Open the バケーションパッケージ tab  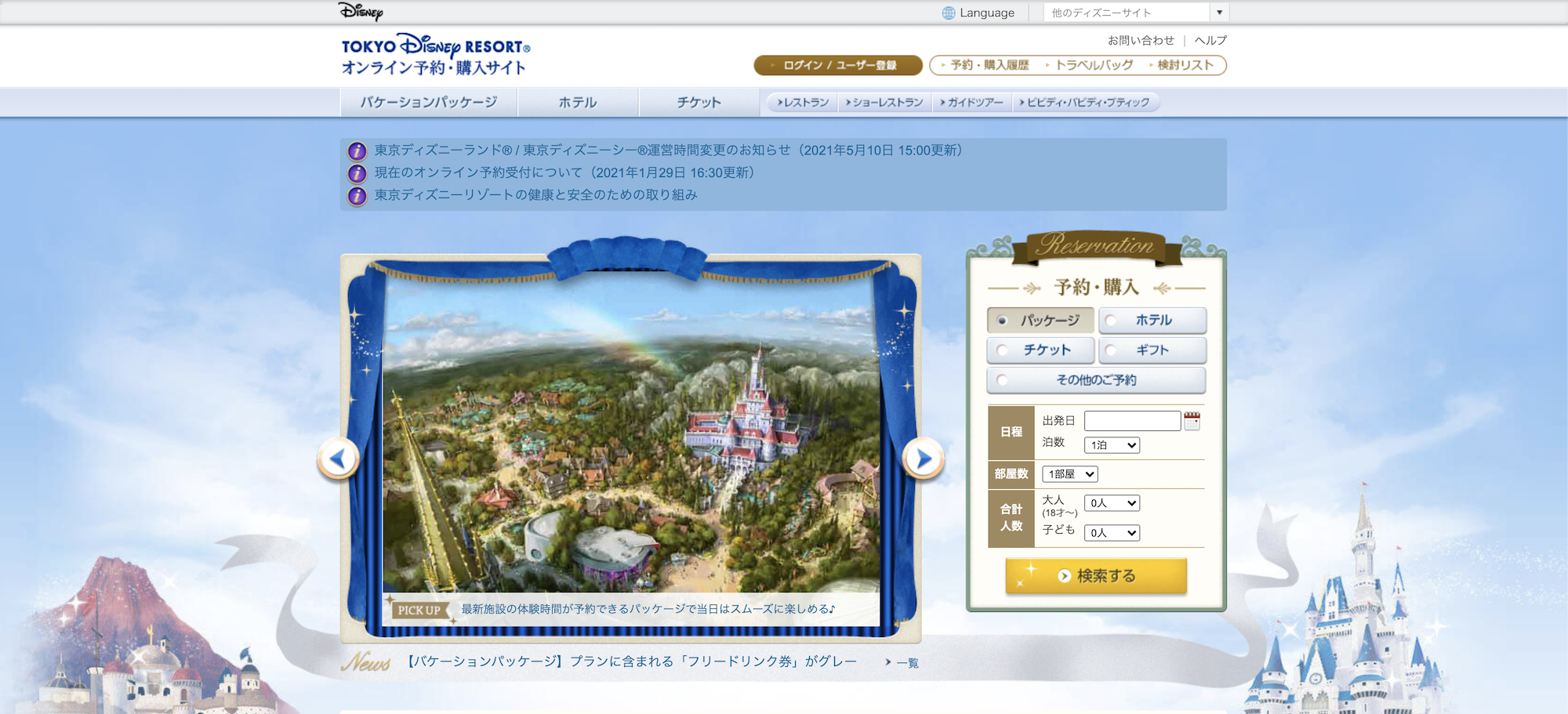point(429,103)
